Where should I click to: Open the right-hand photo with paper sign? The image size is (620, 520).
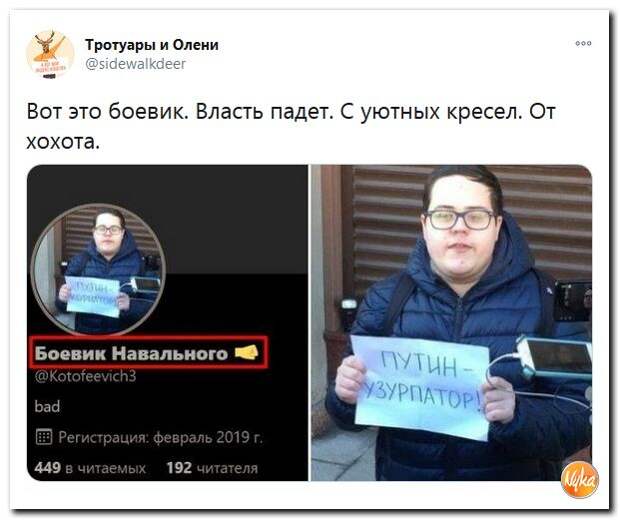point(451,323)
